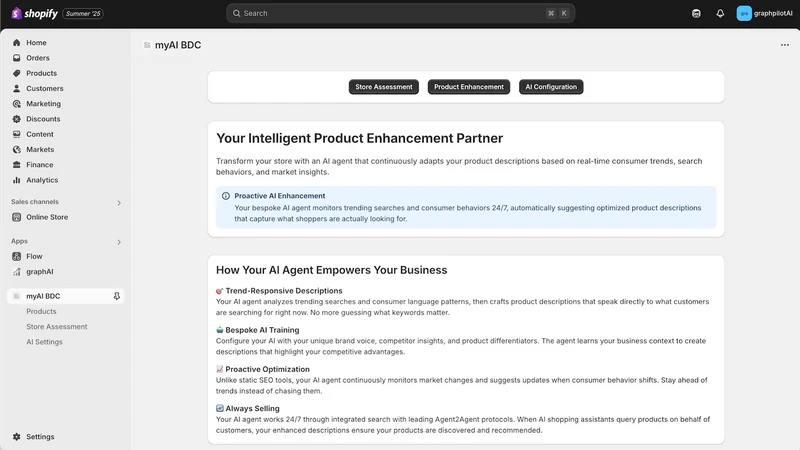Click myAI BDC icon in sidebar

point(16,296)
